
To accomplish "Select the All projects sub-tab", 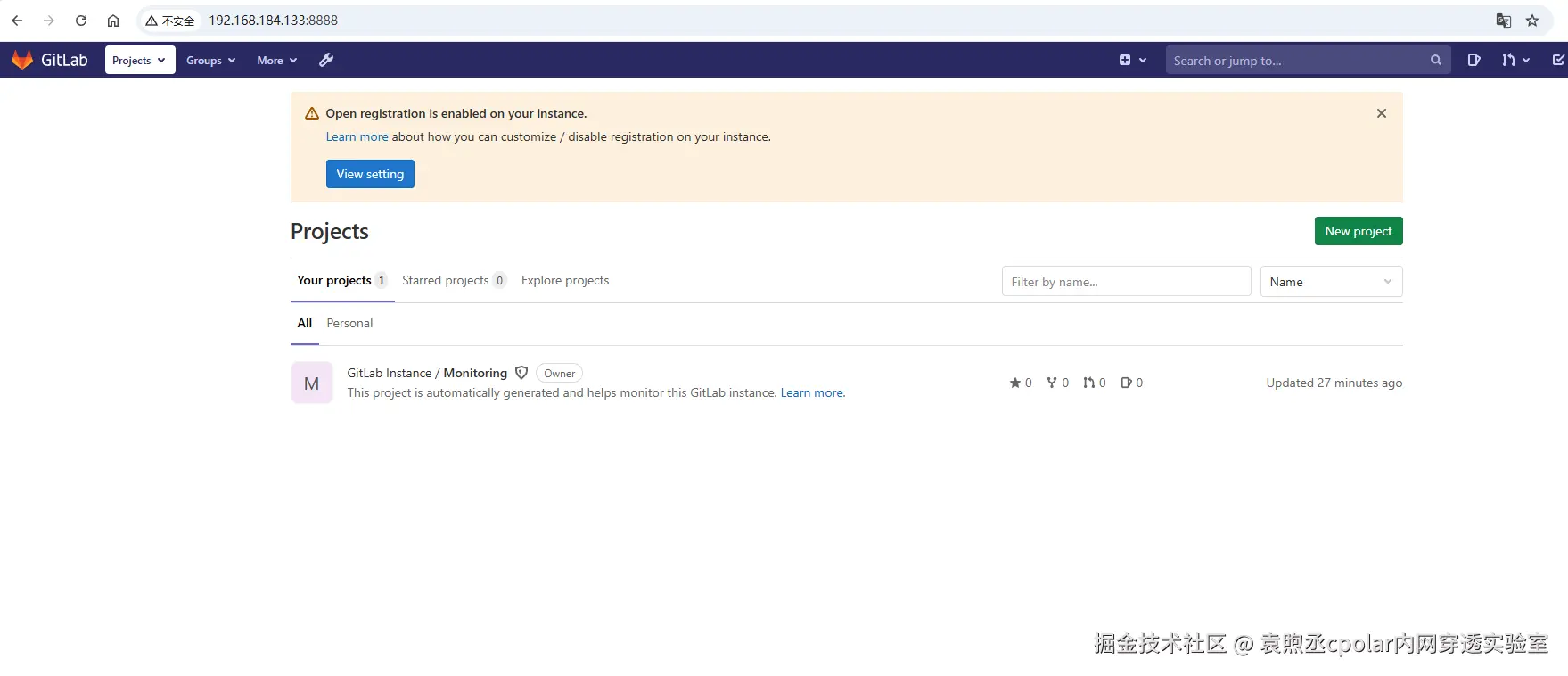I will pos(305,323).
